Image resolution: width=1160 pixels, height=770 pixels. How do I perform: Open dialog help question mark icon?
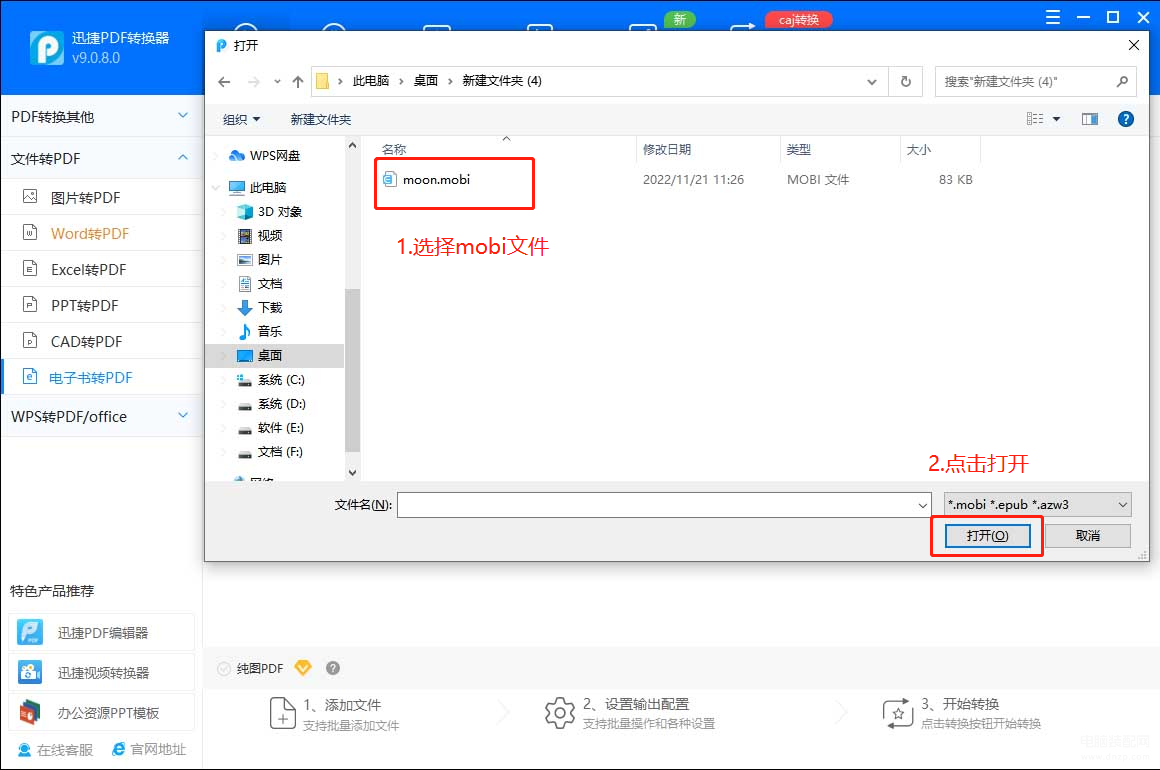1125,119
